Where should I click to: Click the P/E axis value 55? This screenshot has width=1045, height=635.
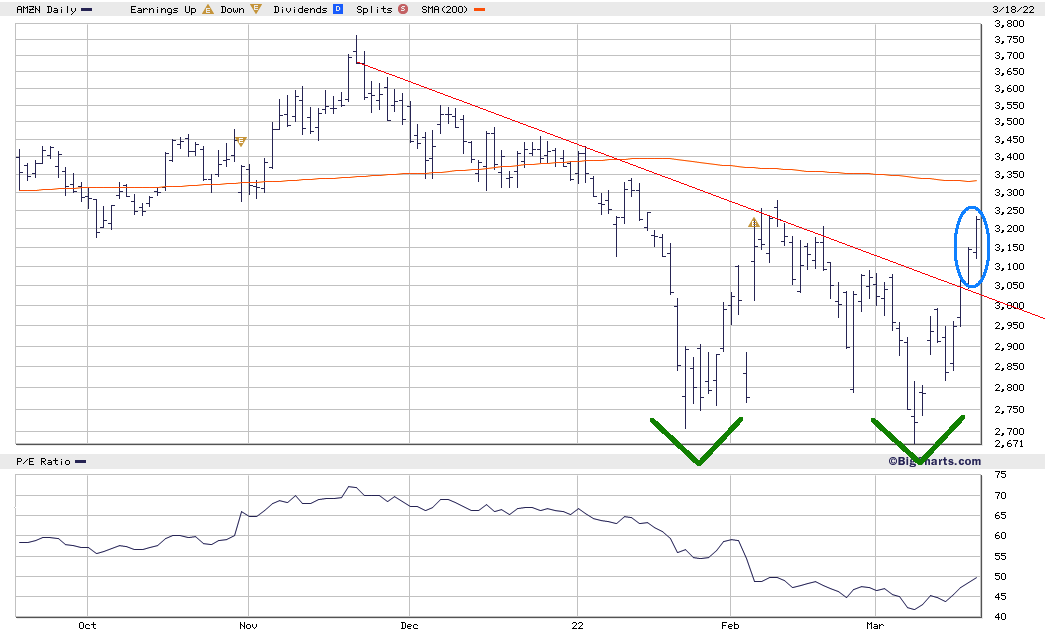coord(1000,556)
